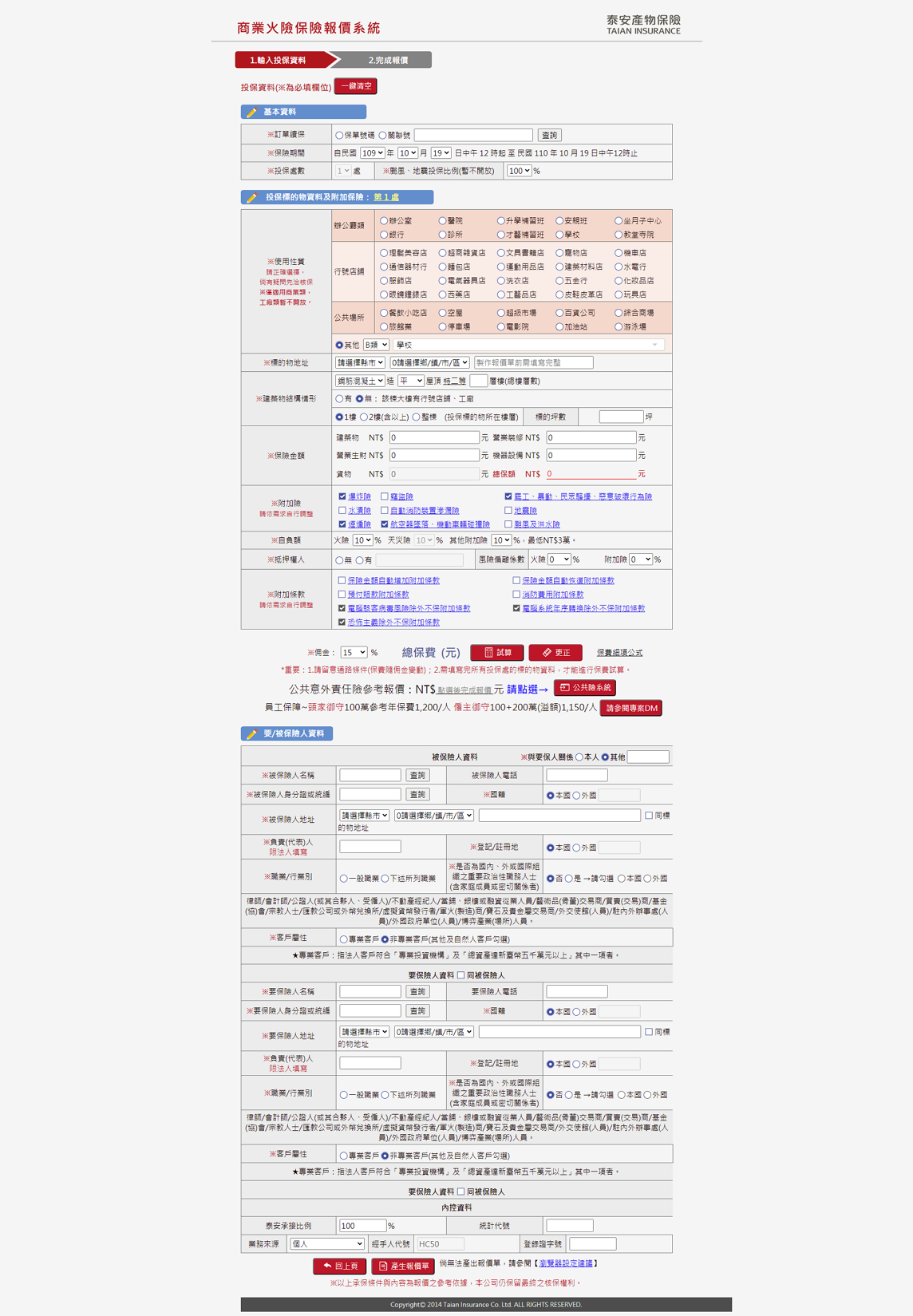The height and width of the screenshot is (1316, 913).
Task: Click the 試算 calculator button
Action: [x=496, y=653]
